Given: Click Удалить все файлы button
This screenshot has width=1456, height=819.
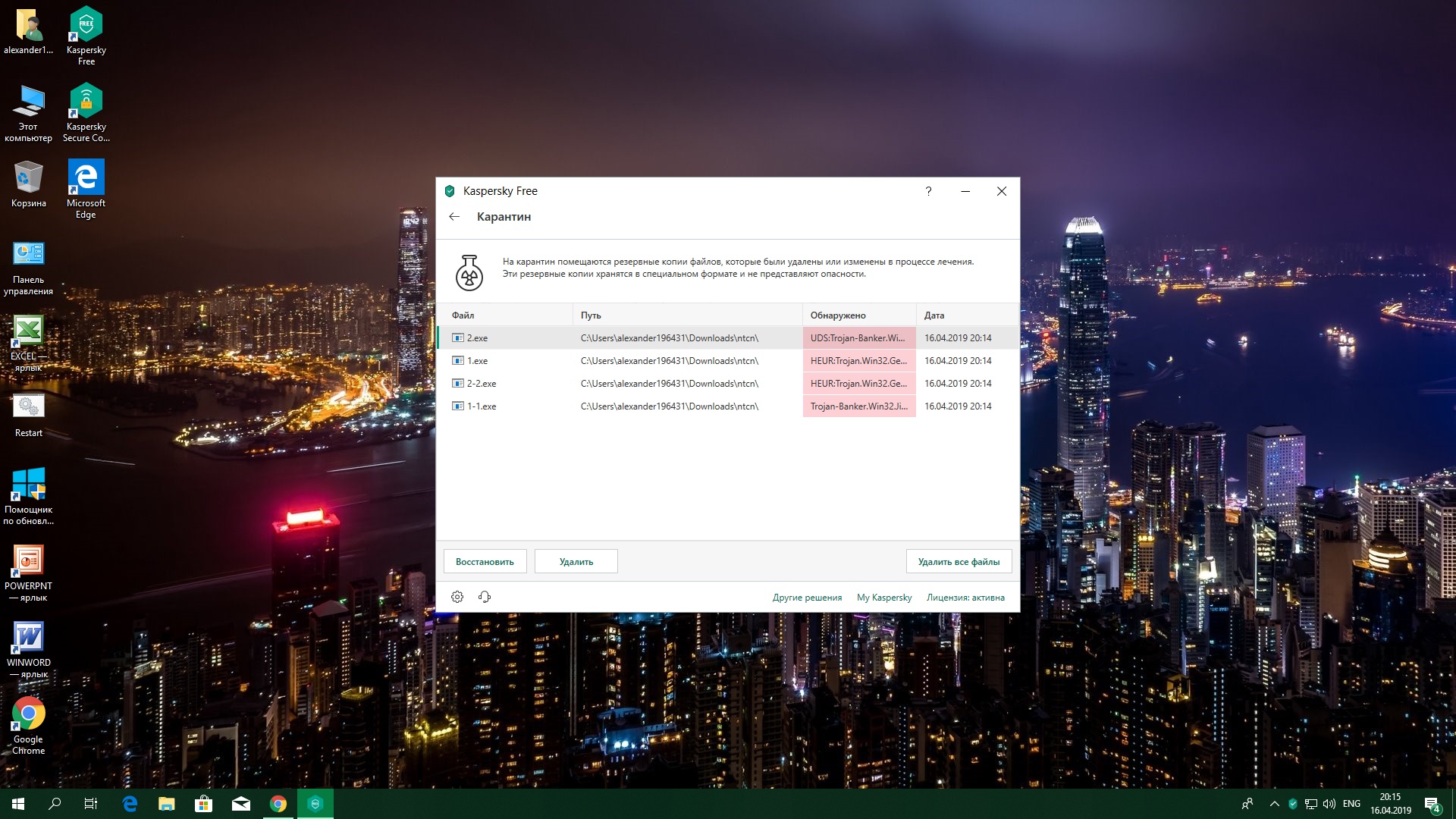Looking at the screenshot, I should coord(959,562).
